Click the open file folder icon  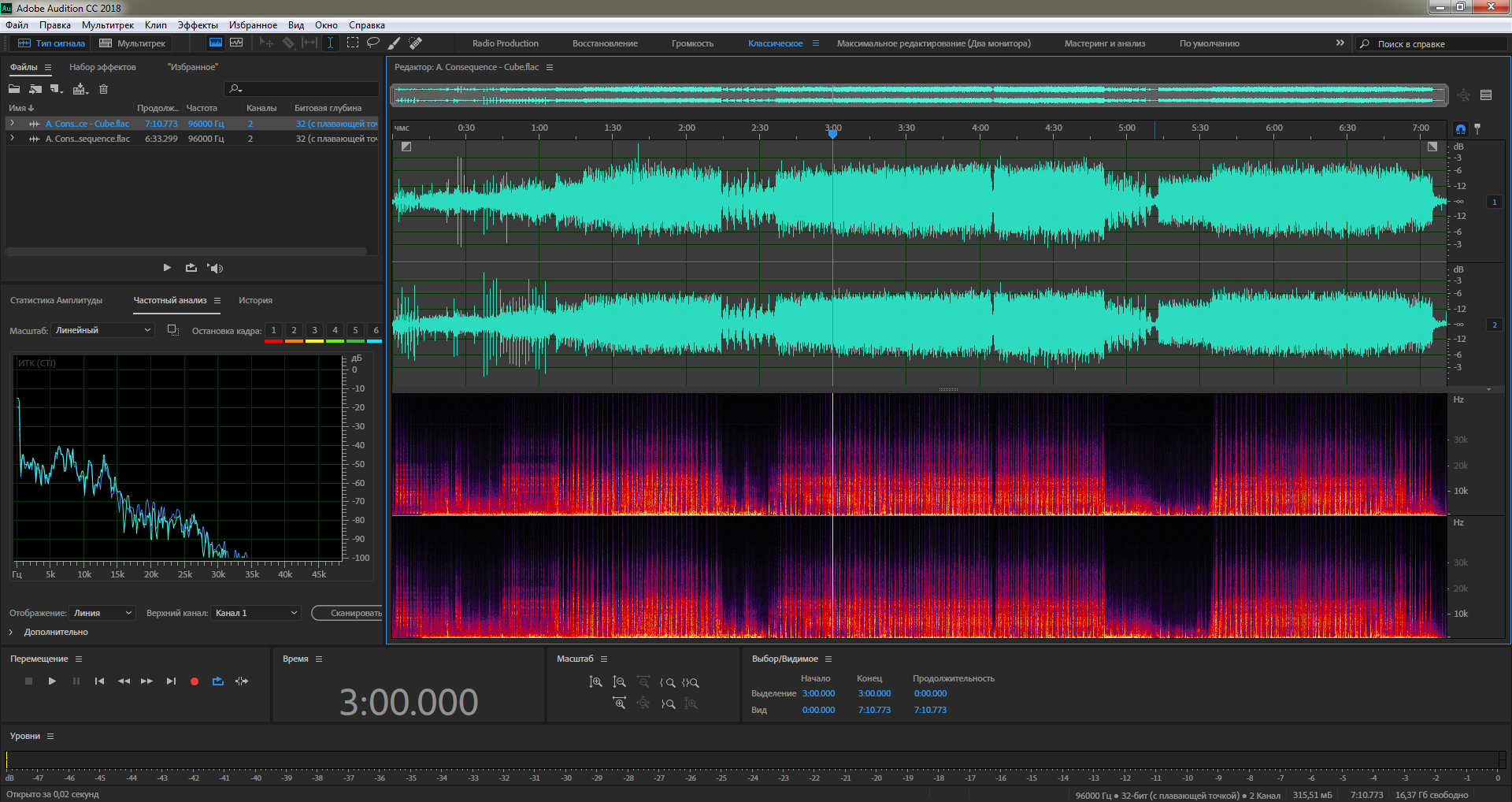tap(14, 89)
